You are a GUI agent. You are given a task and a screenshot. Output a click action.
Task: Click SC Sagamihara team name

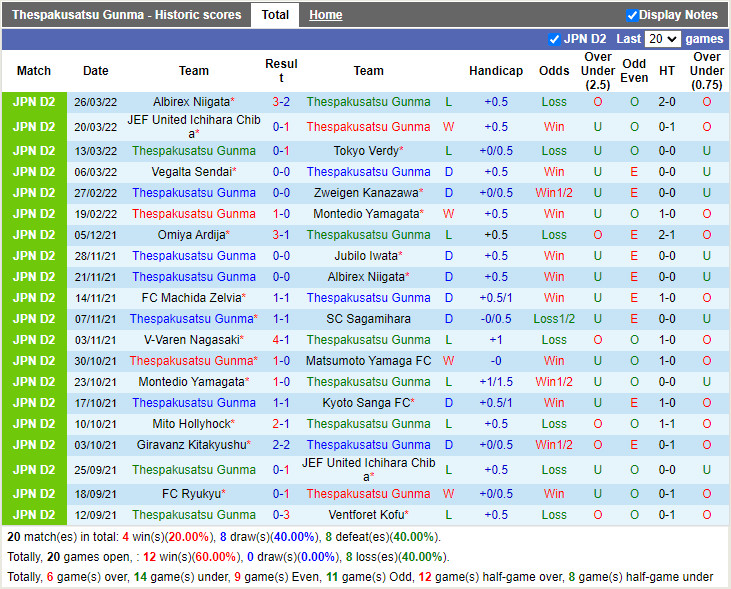point(368,319)
